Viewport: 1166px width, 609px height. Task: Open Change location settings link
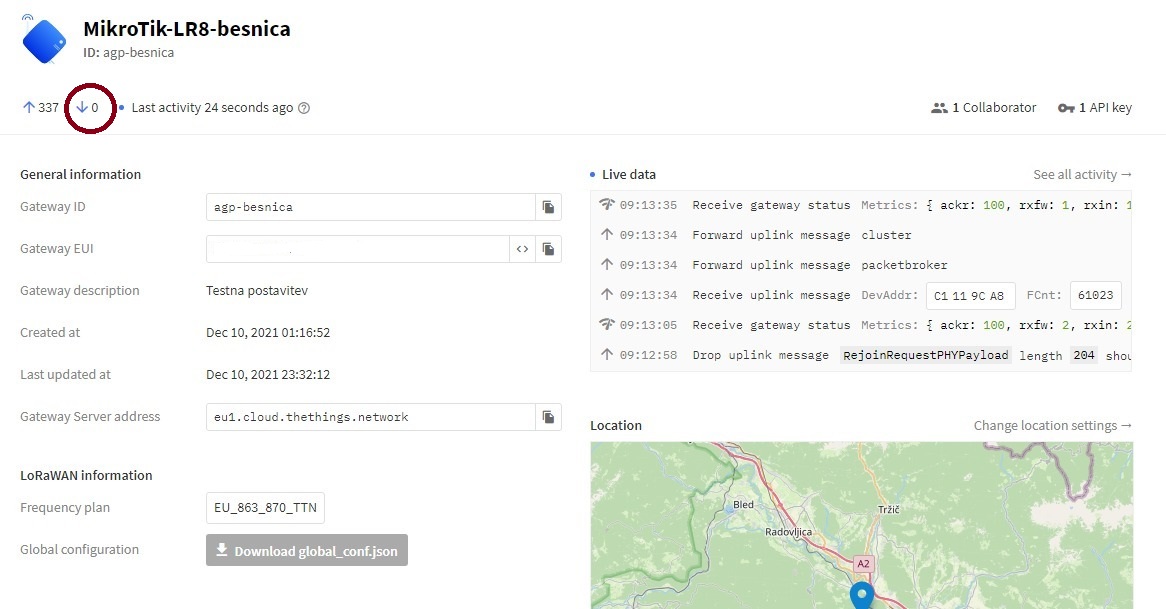(x=1052, y=425)
